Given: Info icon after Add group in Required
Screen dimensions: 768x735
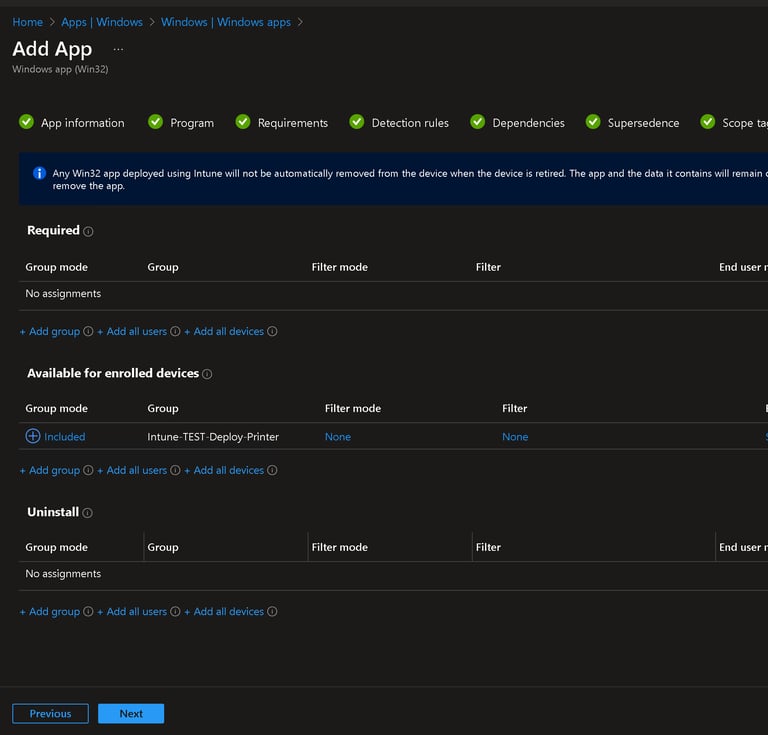Looking at the screenshot, I should click(x=88, y=332).
